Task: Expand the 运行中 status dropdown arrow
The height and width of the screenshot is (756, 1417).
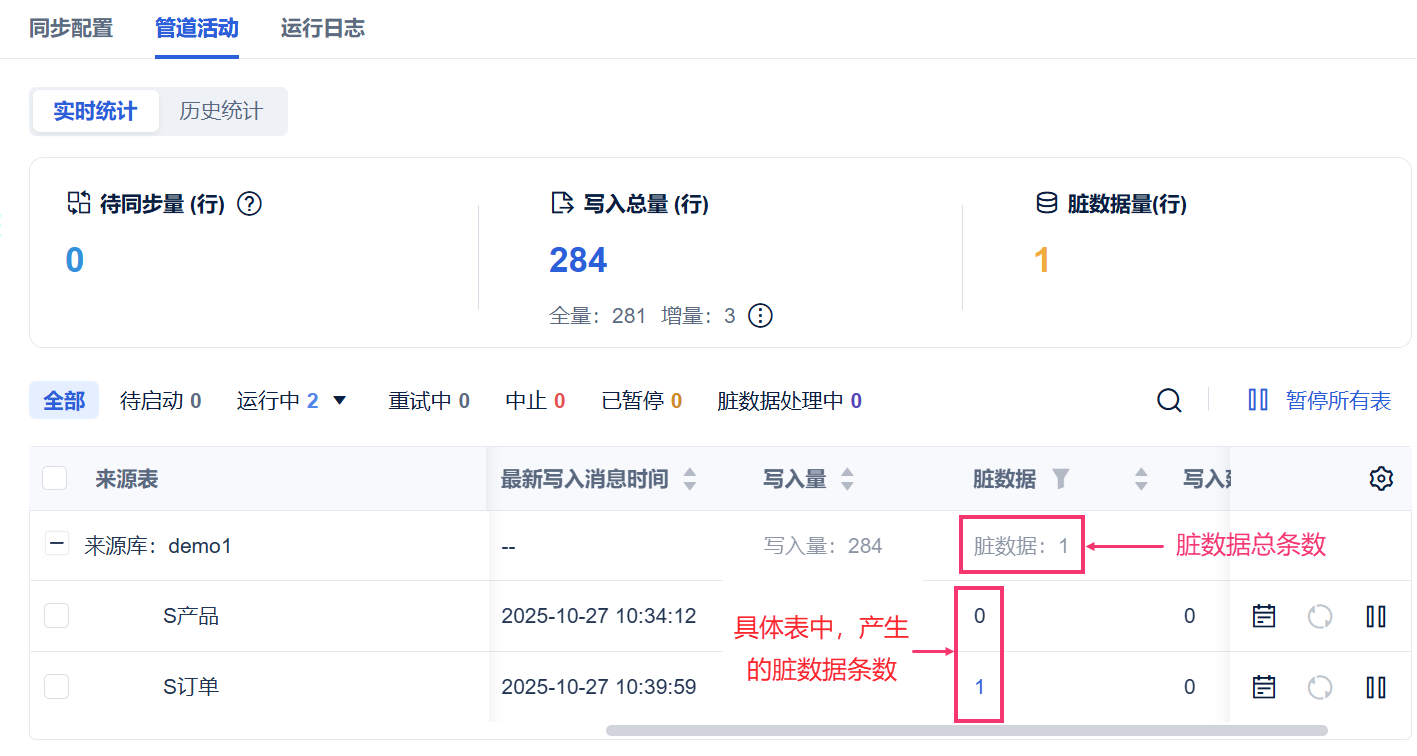Action: [x=339, y=401]
